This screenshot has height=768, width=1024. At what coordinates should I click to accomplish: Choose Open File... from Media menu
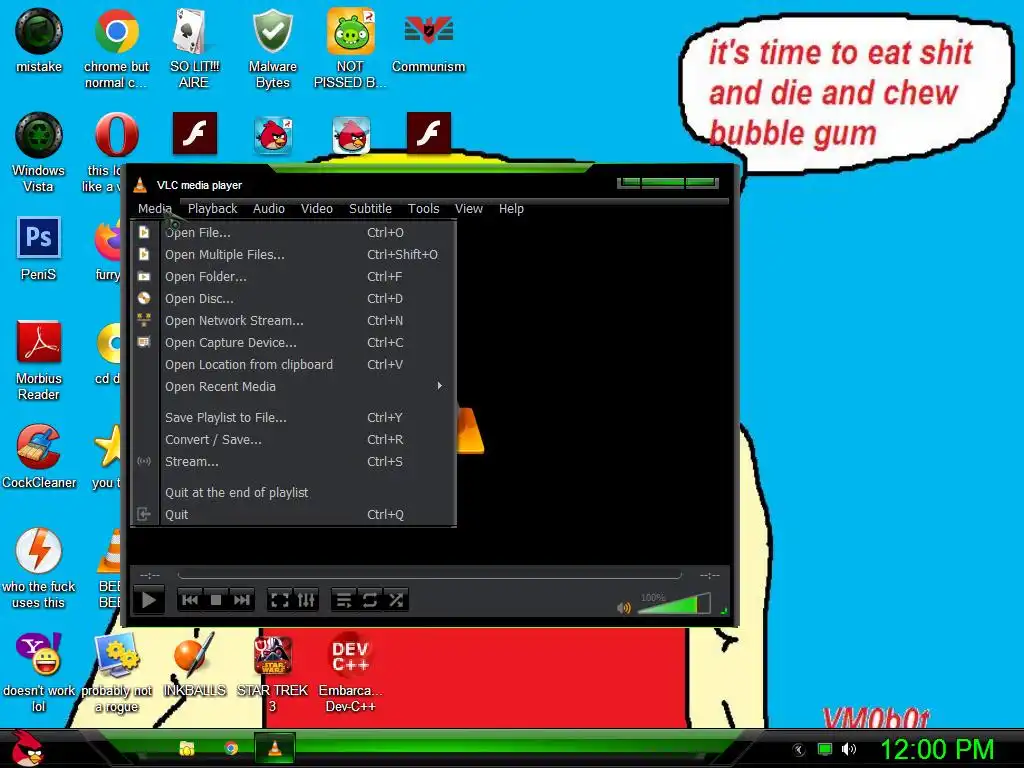pos(293,232)
